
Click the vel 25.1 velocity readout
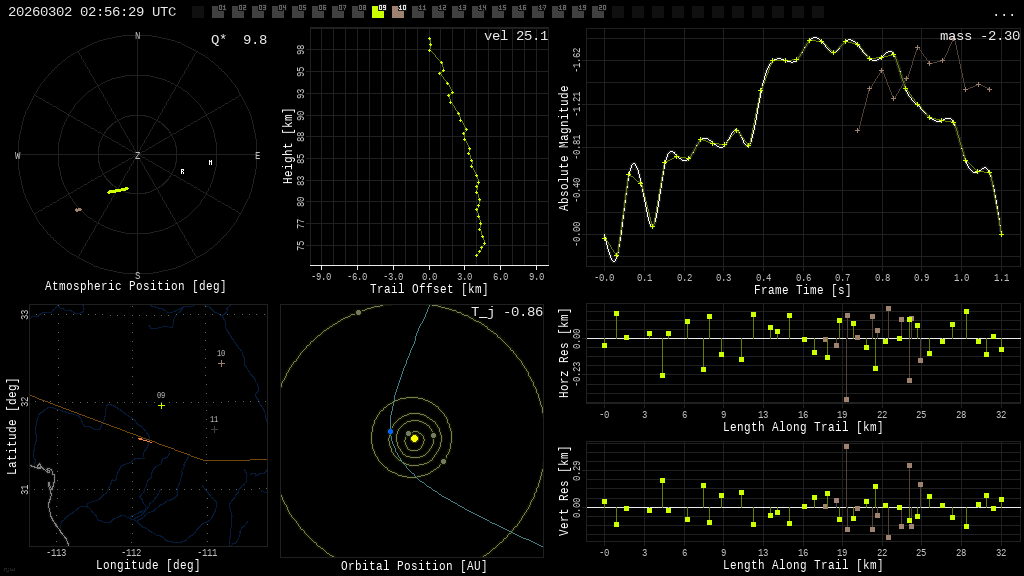click(x=516, y=37)
